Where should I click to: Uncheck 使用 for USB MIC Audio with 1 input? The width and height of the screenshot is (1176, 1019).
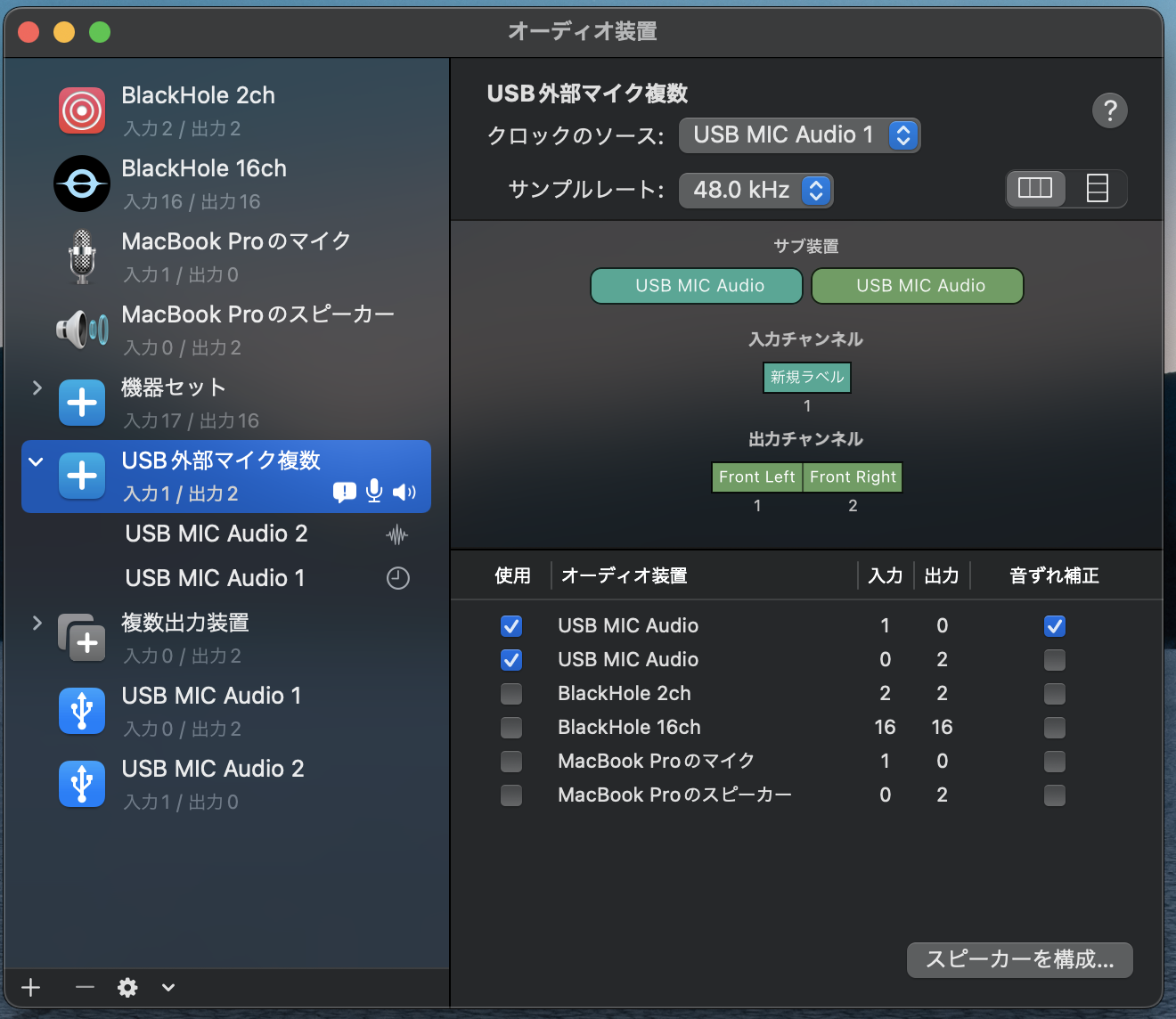[x=511, y=626]
